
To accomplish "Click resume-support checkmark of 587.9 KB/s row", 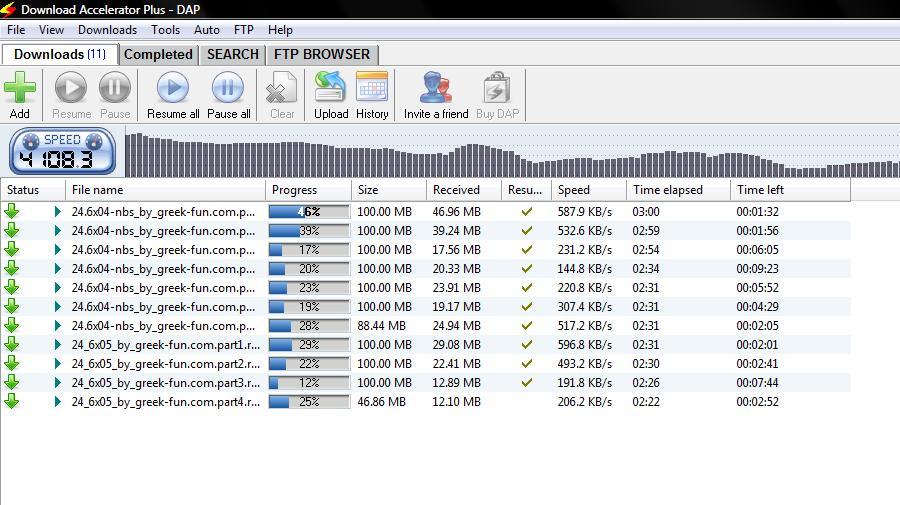I will (526, 212).
